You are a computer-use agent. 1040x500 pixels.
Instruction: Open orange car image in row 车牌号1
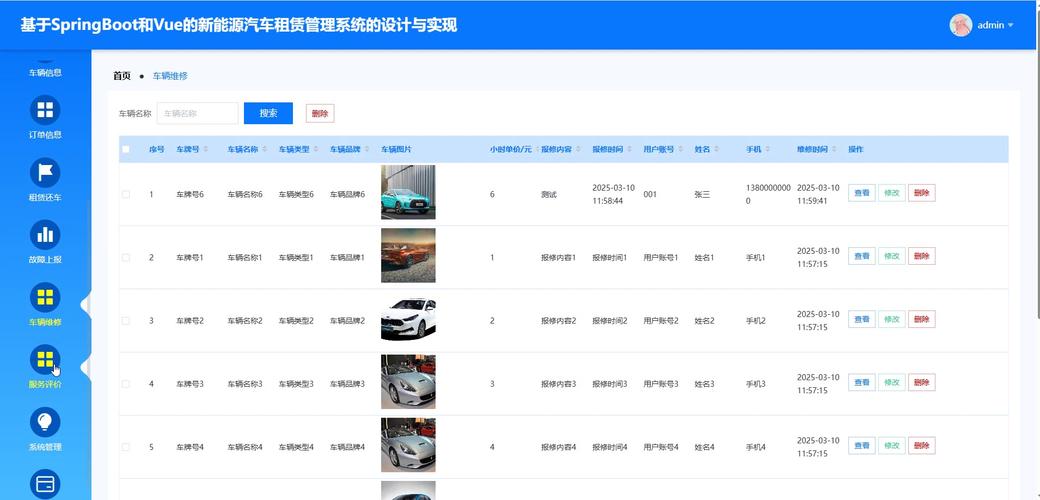pos(408,255)
